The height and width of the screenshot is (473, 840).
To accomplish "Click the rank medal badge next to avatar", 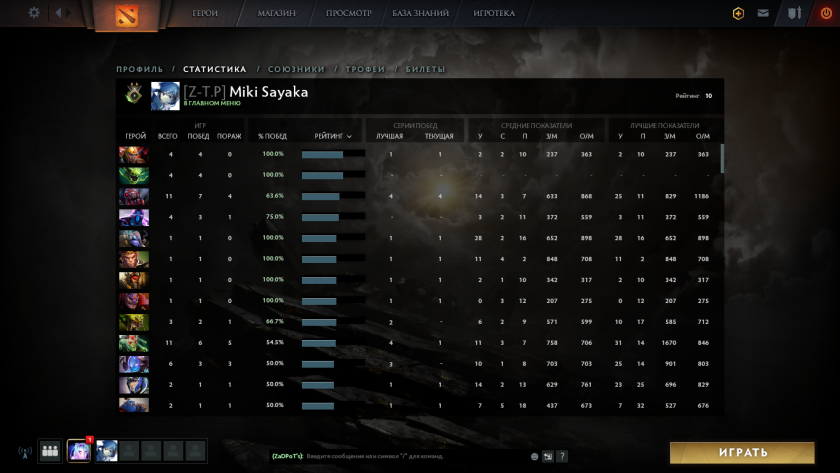I will click(x=134, y=93).
